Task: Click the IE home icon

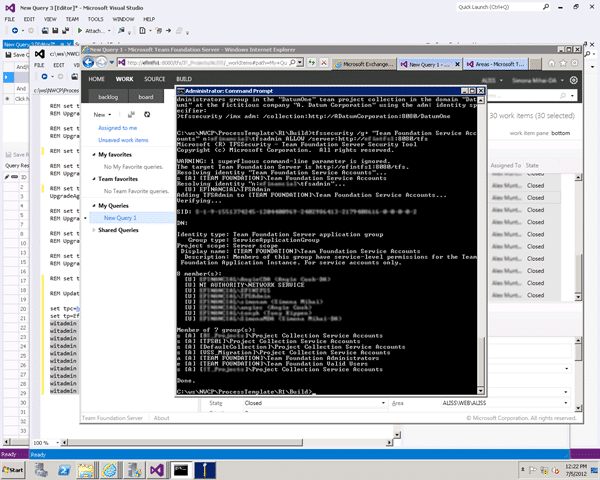Action: 551,63
